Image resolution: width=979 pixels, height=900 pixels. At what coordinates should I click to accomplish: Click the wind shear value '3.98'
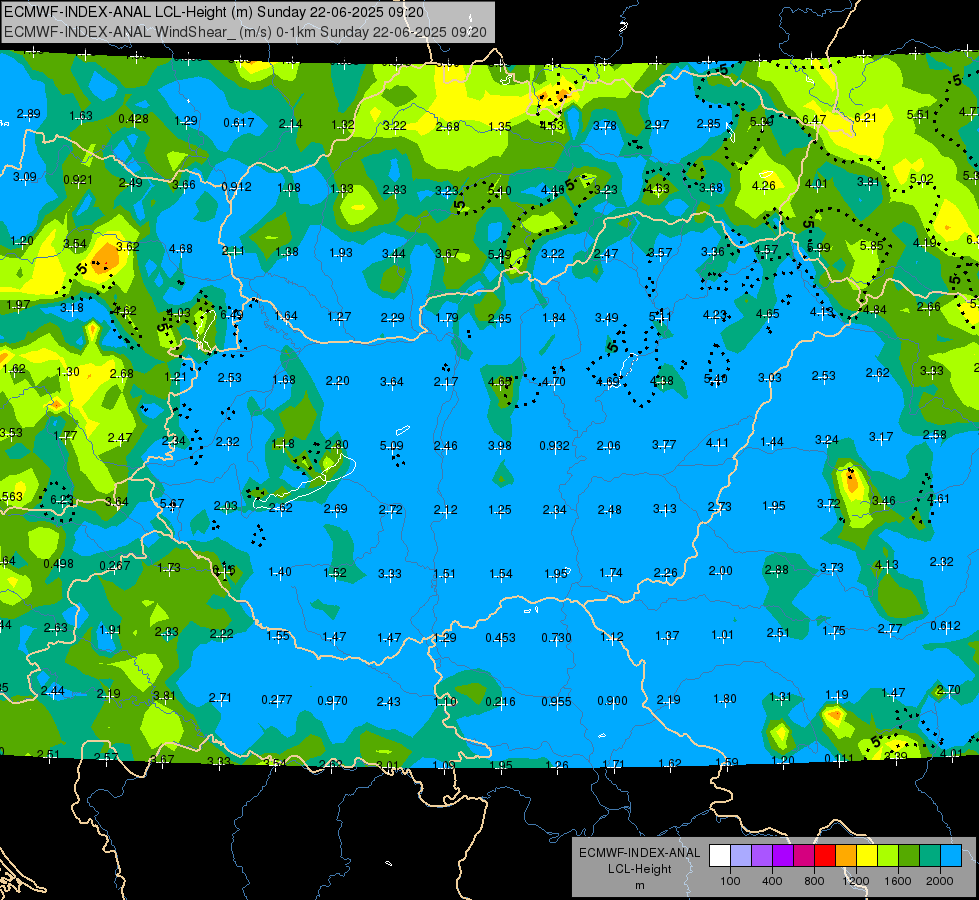499,445
